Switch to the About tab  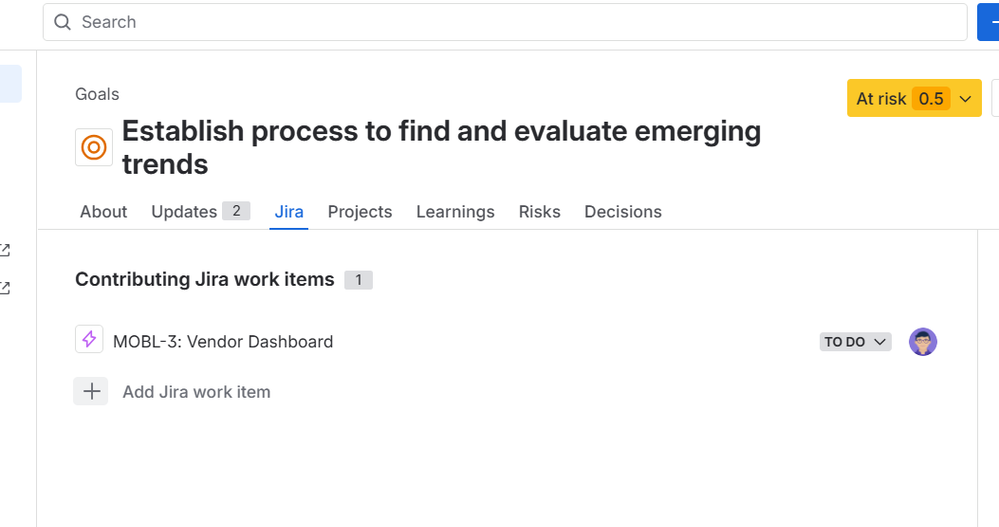click(x=103, y=212)
